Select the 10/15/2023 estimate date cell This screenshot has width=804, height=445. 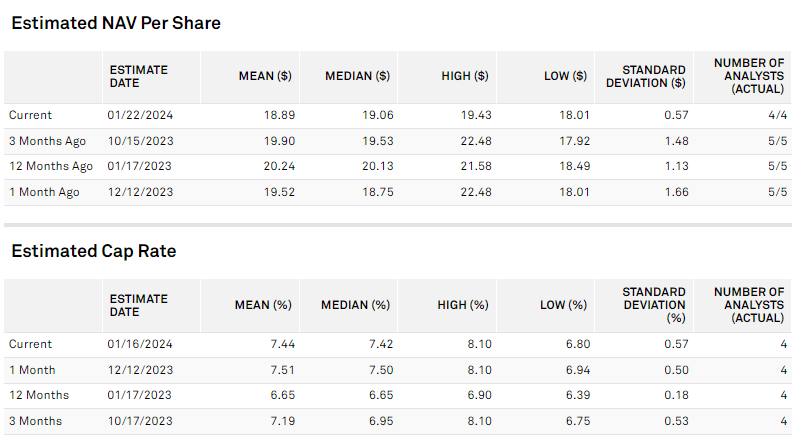136,141
